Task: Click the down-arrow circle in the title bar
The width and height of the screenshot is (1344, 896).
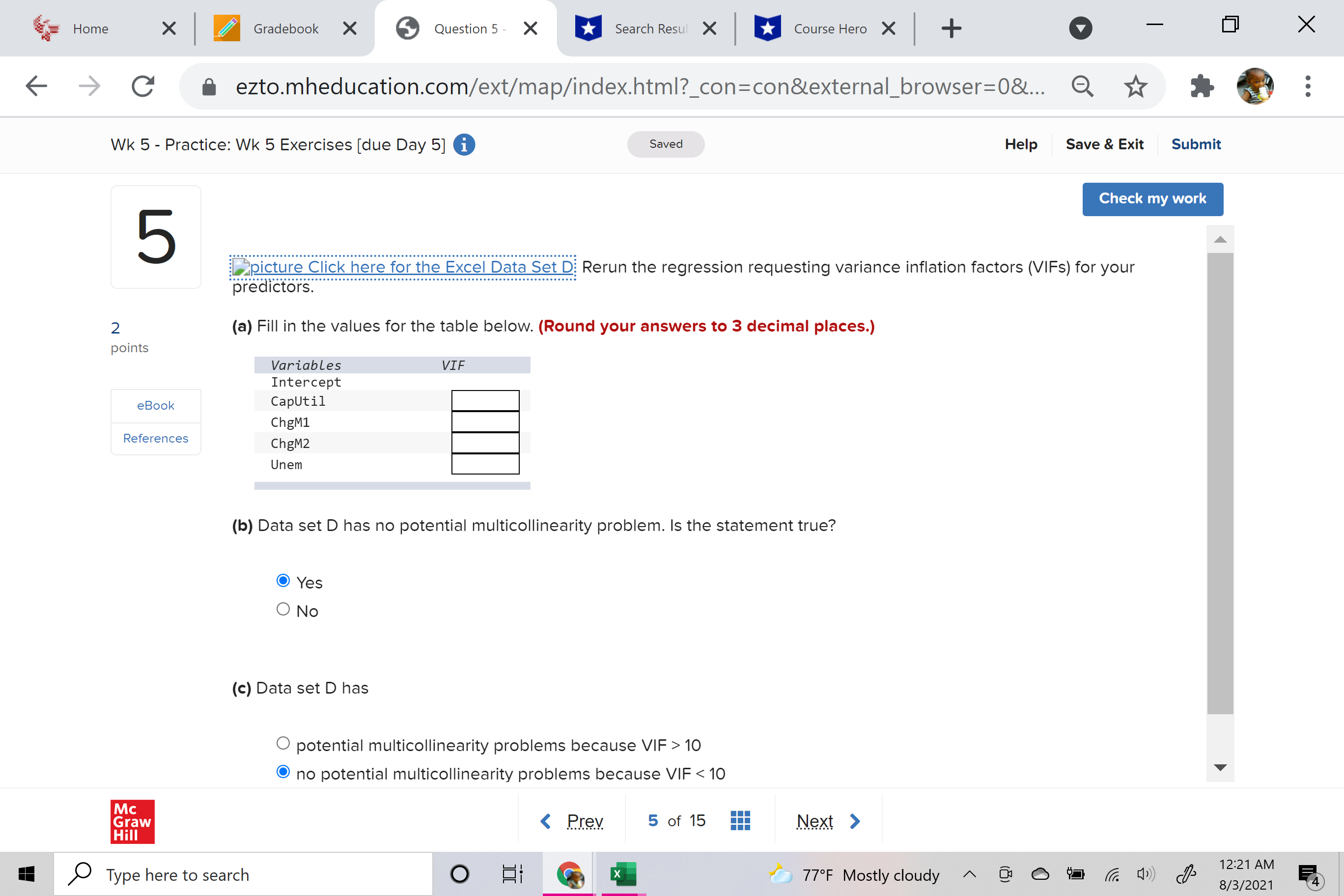Action: [1080, 28]
